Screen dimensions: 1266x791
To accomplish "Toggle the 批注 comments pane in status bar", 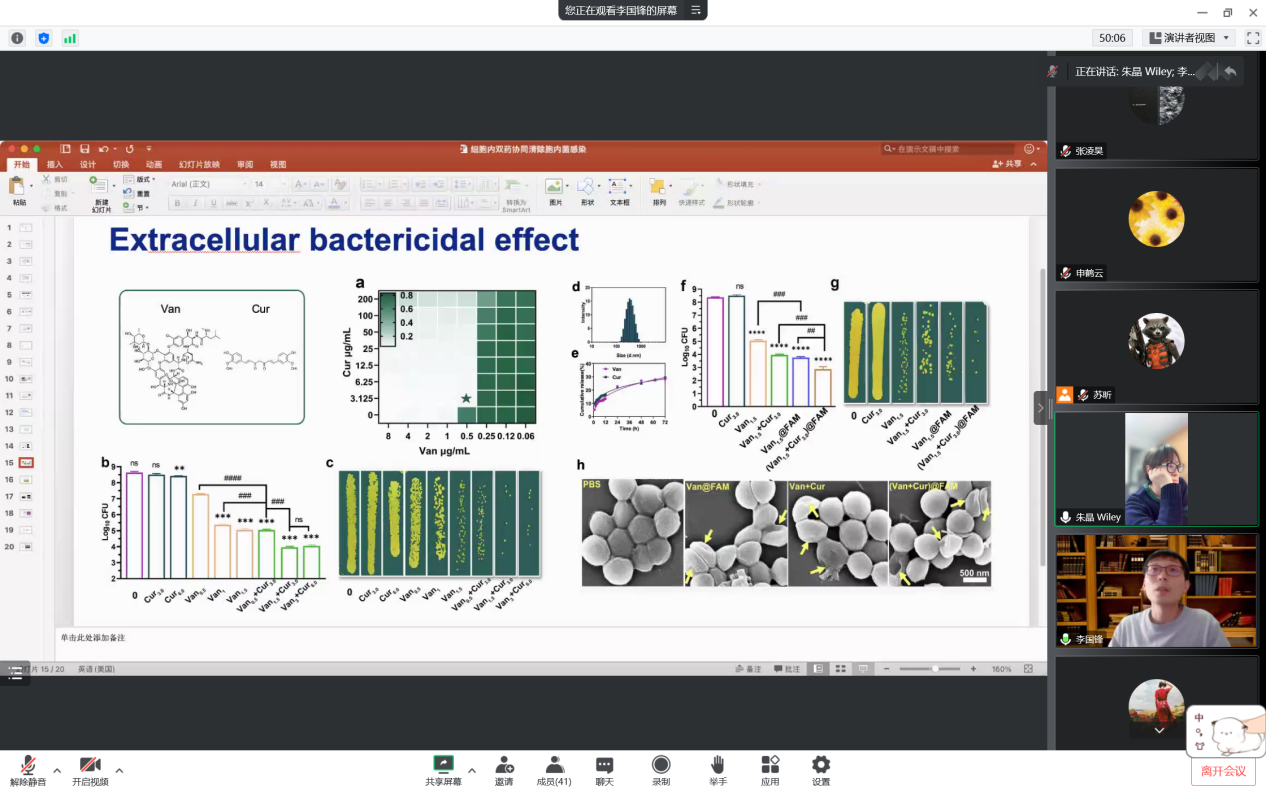I will tap(786, 668).
